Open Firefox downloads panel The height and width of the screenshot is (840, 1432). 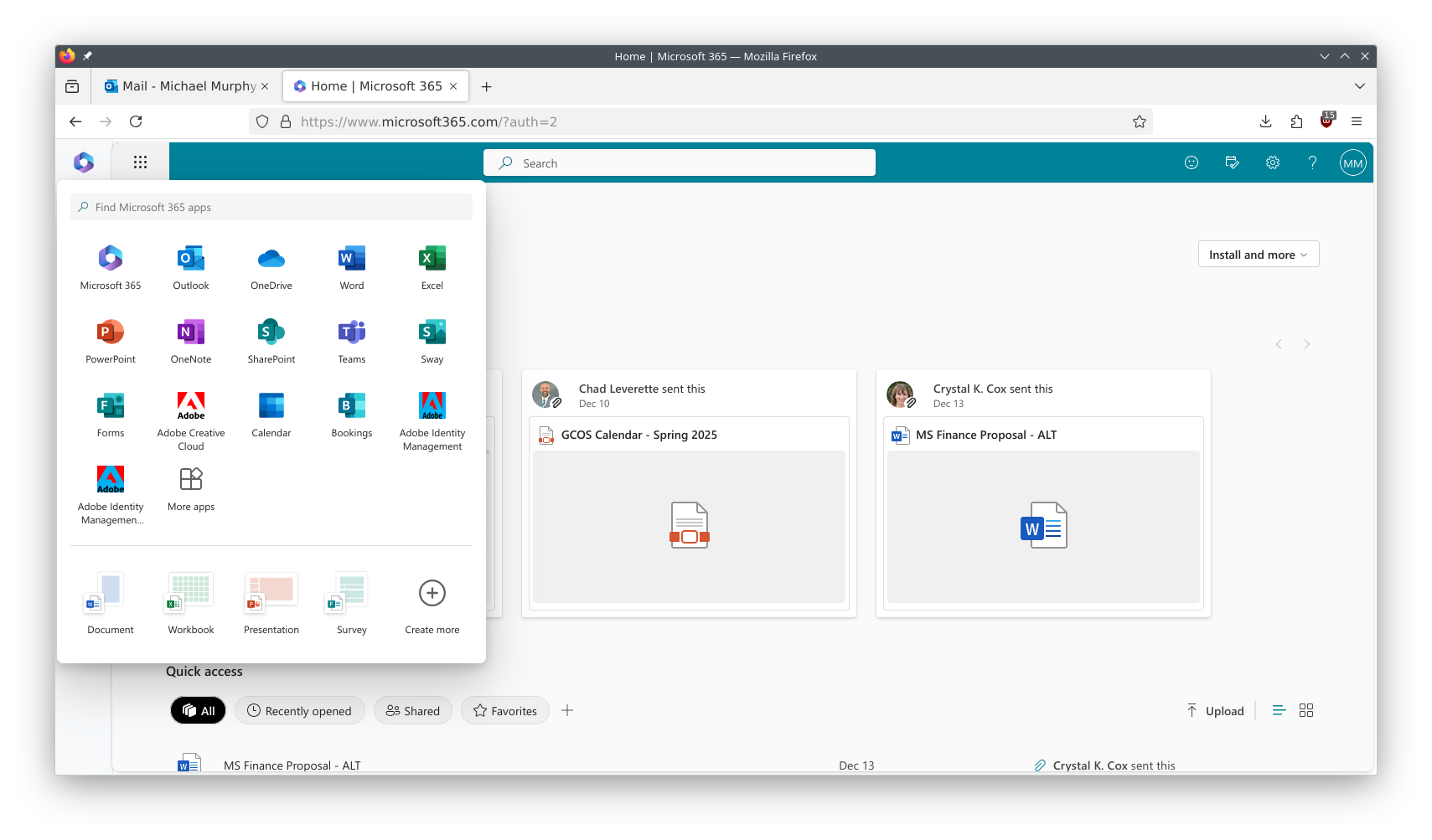(1265, 121)
